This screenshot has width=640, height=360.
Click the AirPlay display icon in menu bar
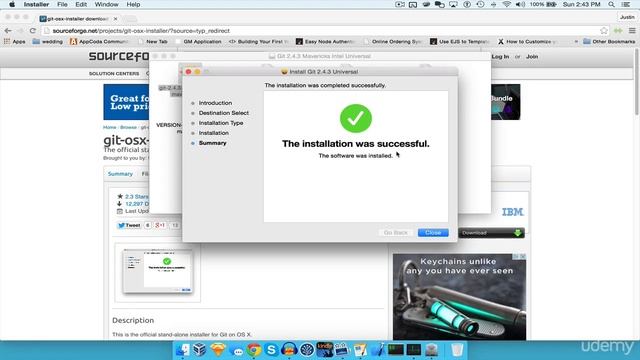[x=453, y=4]
